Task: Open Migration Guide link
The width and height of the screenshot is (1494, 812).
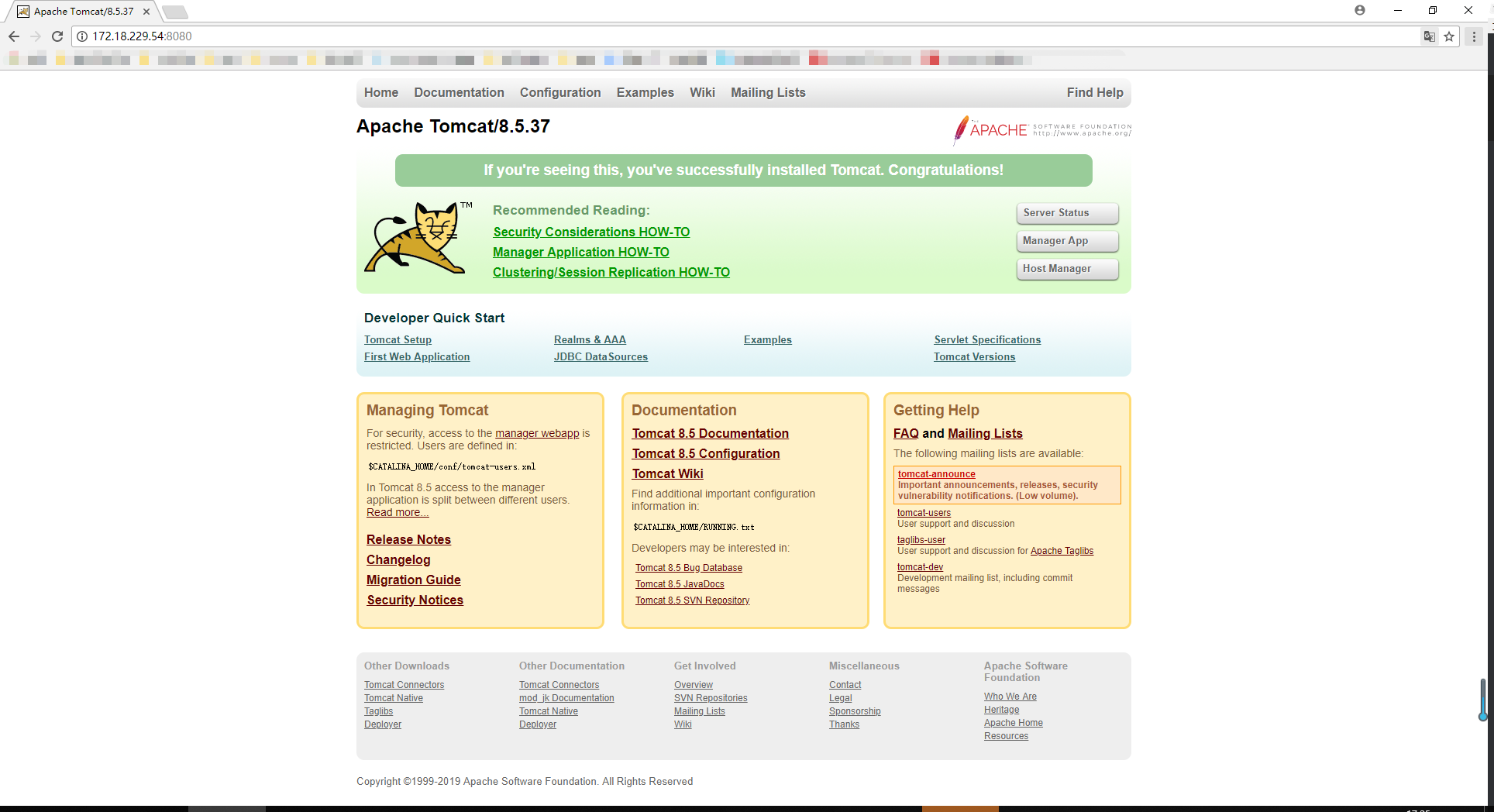Action: click(x=414, y=580)
